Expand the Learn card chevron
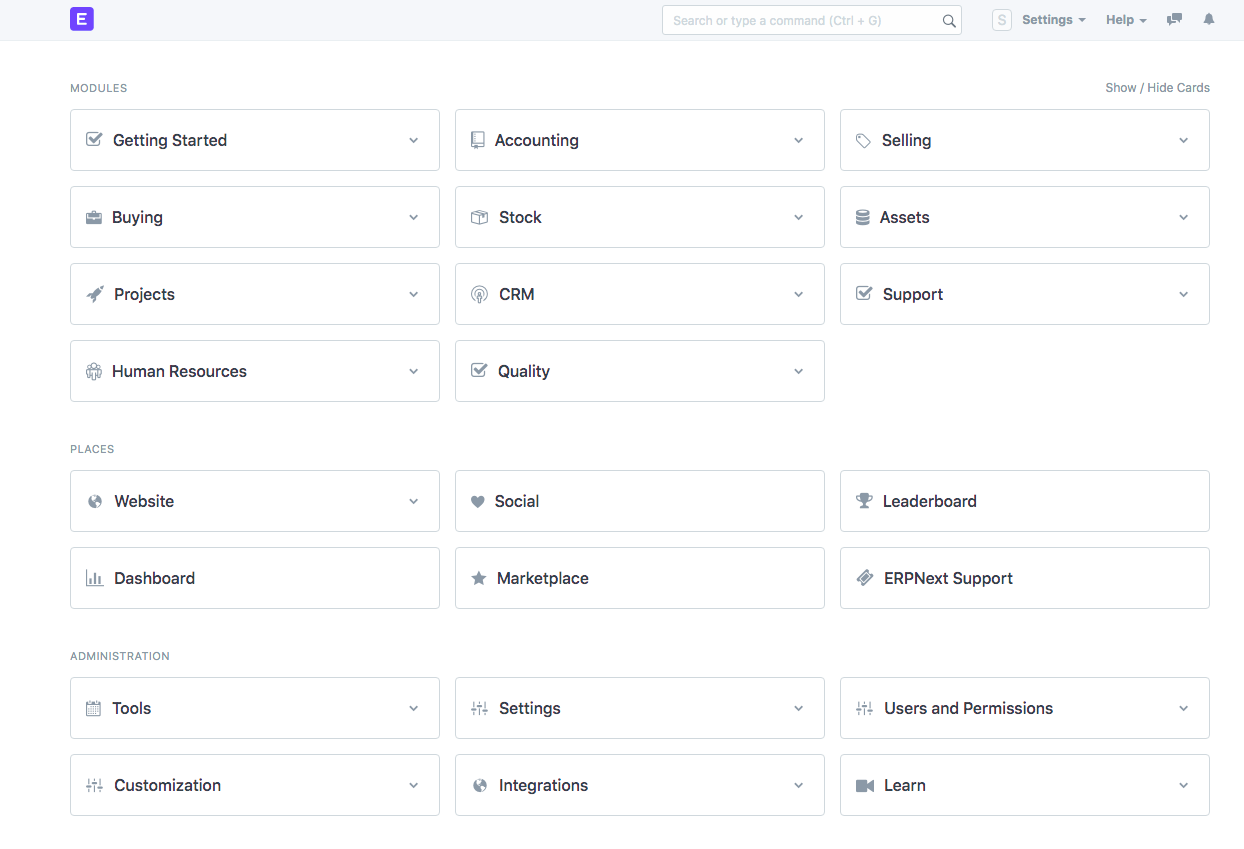Image resolution: width=1244 pixels, height=849 pixels. [x=1184, y=785]
